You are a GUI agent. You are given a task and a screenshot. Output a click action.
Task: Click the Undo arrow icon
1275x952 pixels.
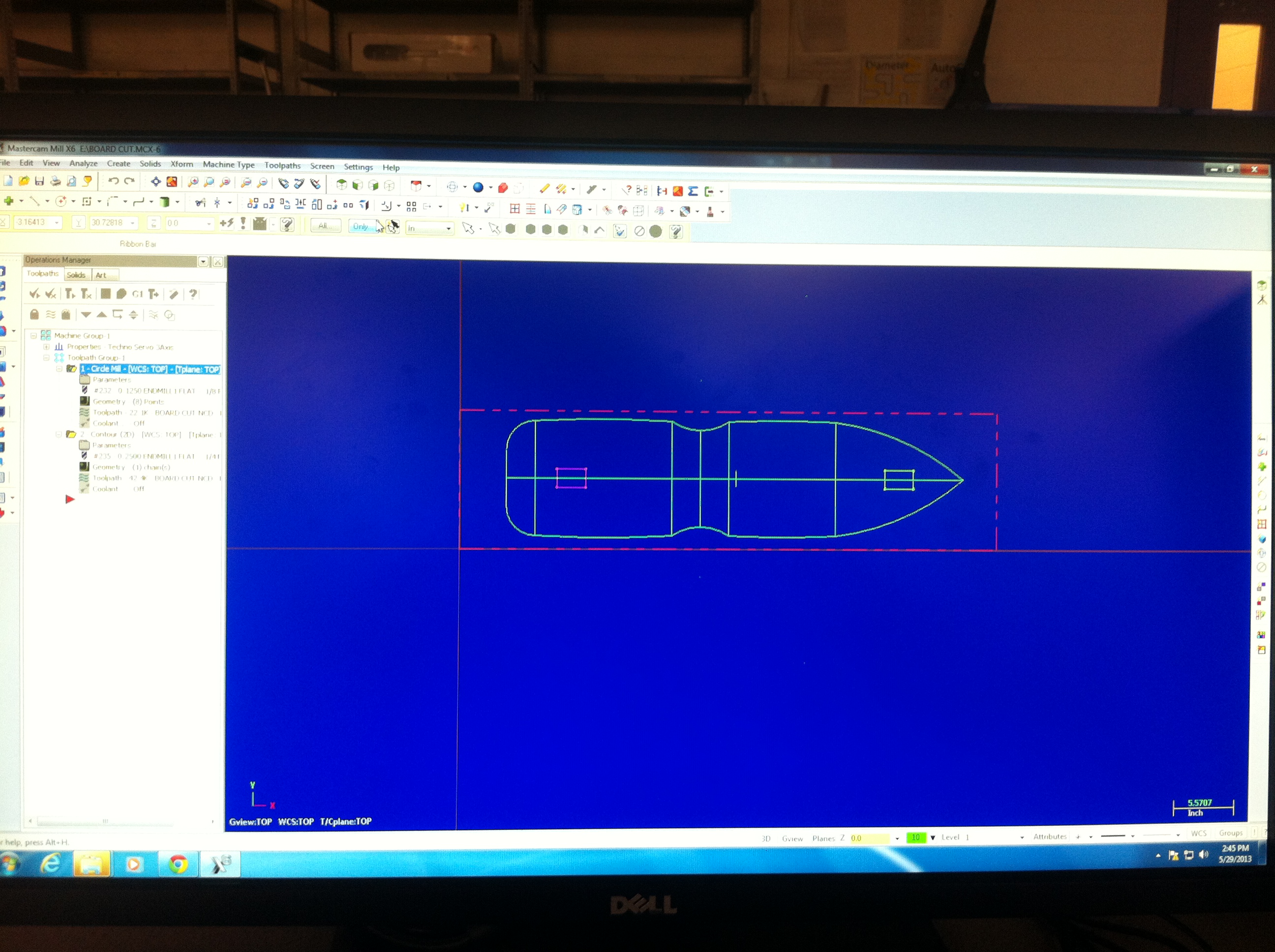pos(114,181)
